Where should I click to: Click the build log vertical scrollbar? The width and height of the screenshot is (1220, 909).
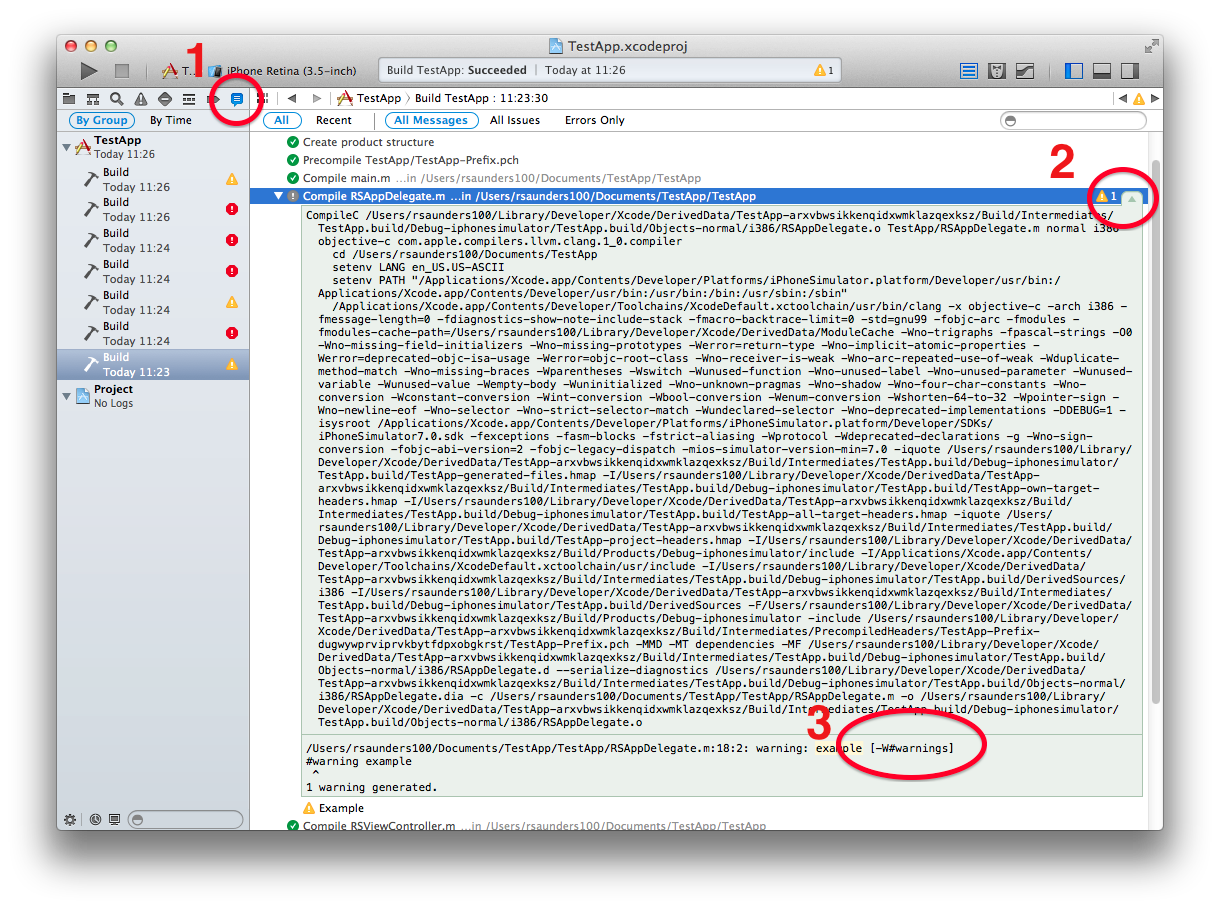point(1156,430)
